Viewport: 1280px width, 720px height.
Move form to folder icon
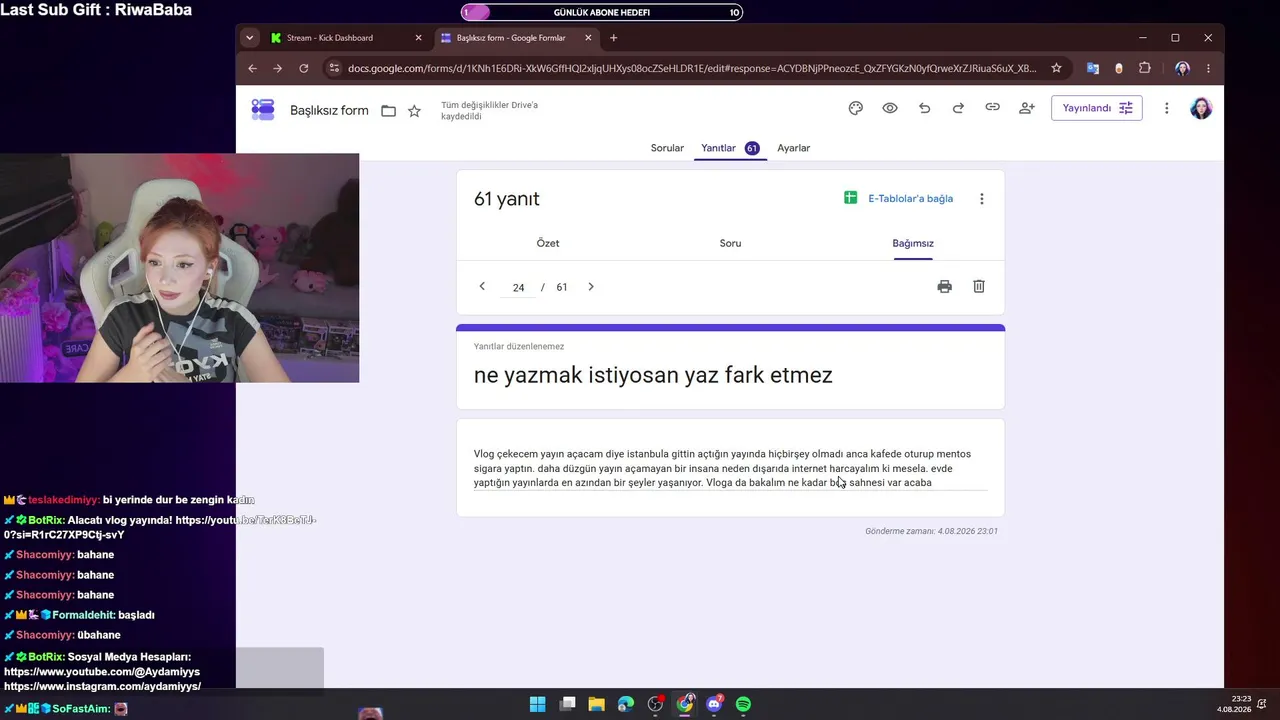[388, 111]
